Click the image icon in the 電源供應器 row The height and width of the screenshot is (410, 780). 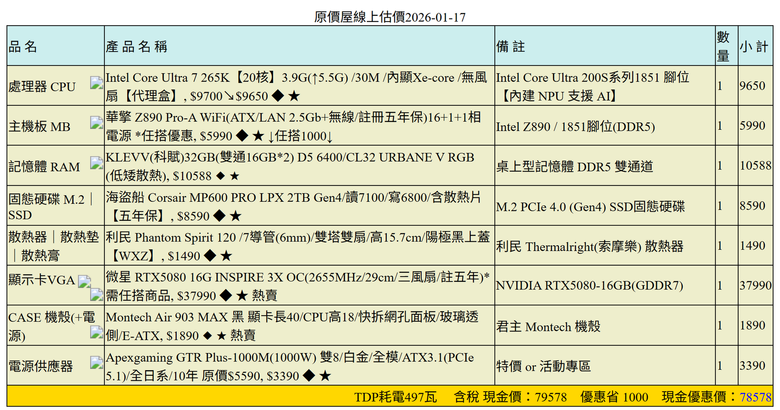tap(97, 363)
